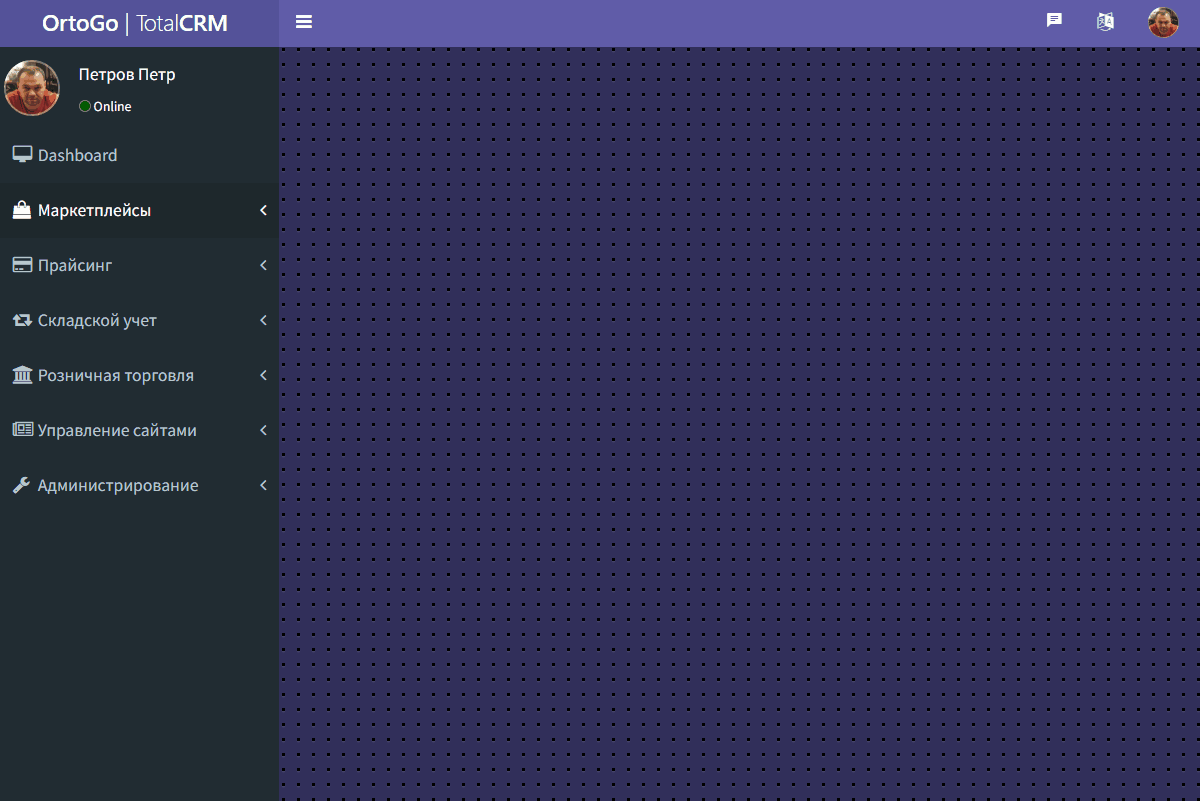1200x801 pixels.
Task: Expand the Складской учет chevron arrow
Action: (x=263, y=321)
